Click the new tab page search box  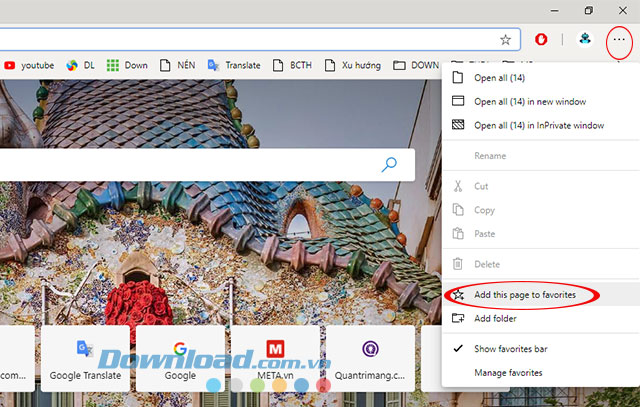207,165
